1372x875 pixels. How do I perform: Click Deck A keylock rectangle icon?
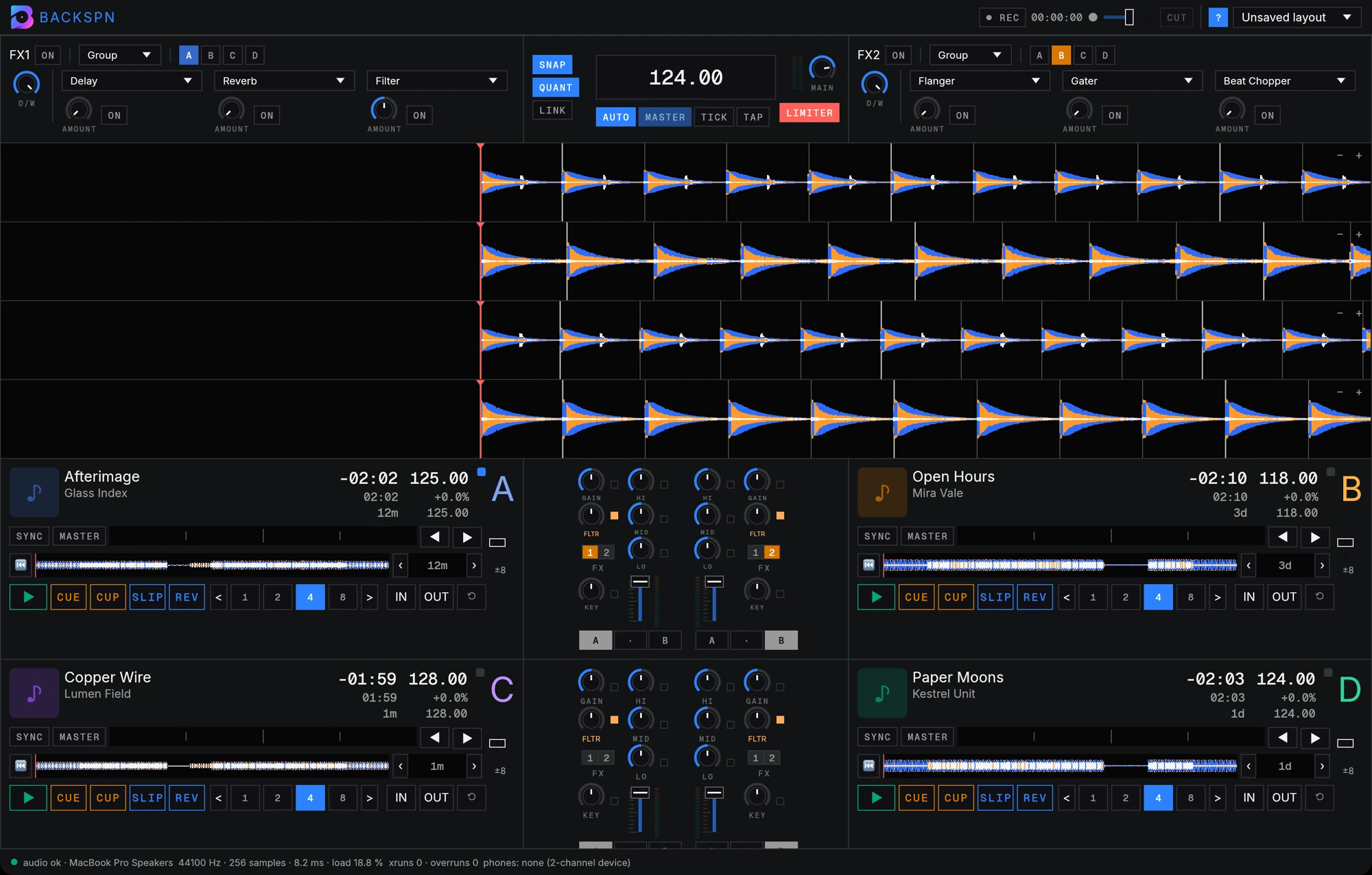coord(497,542)
